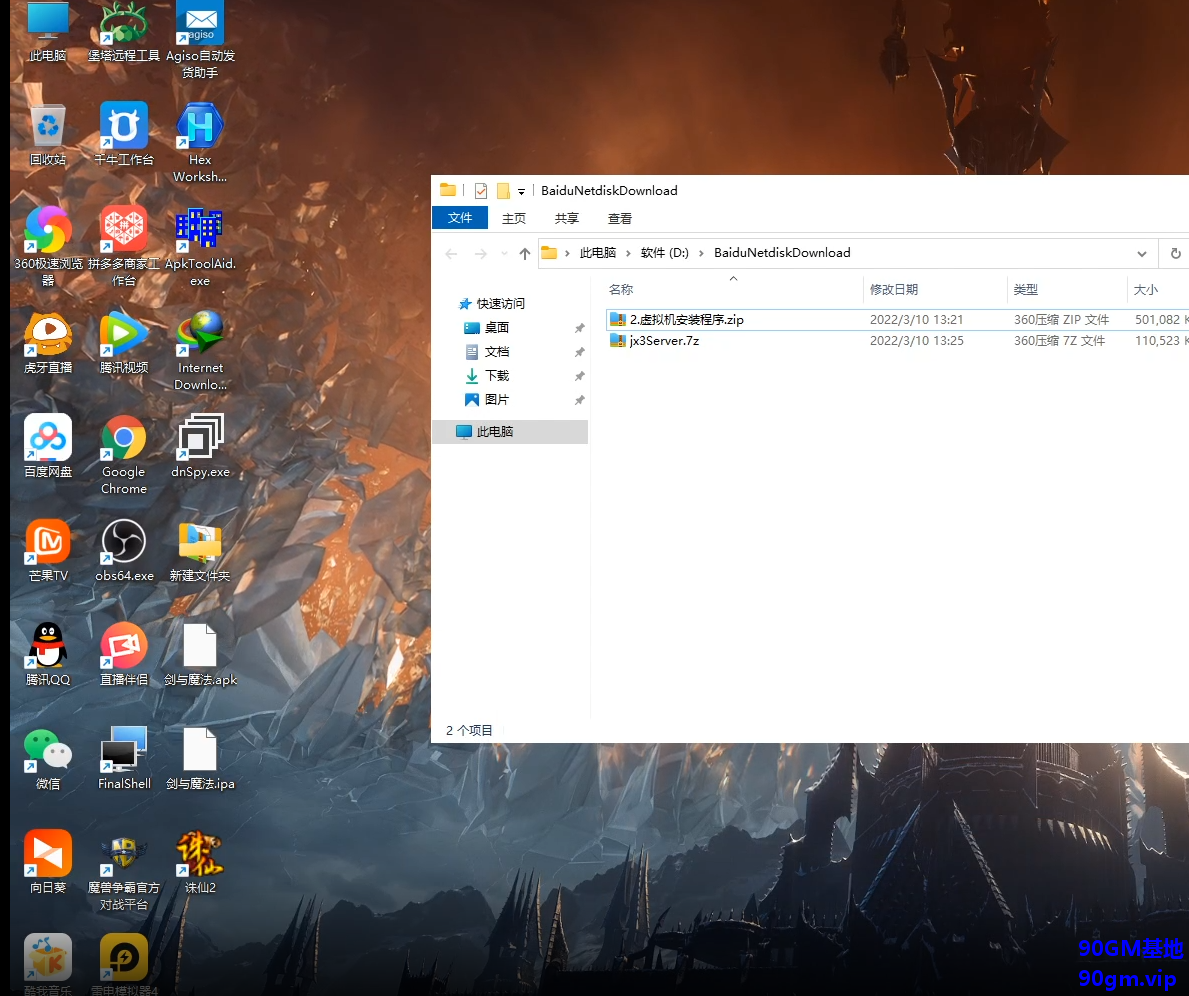The width and height of the screenshot is (1189, 996).
Task: Open quick access toolbar customize dropdown
Action: [521, 191]
